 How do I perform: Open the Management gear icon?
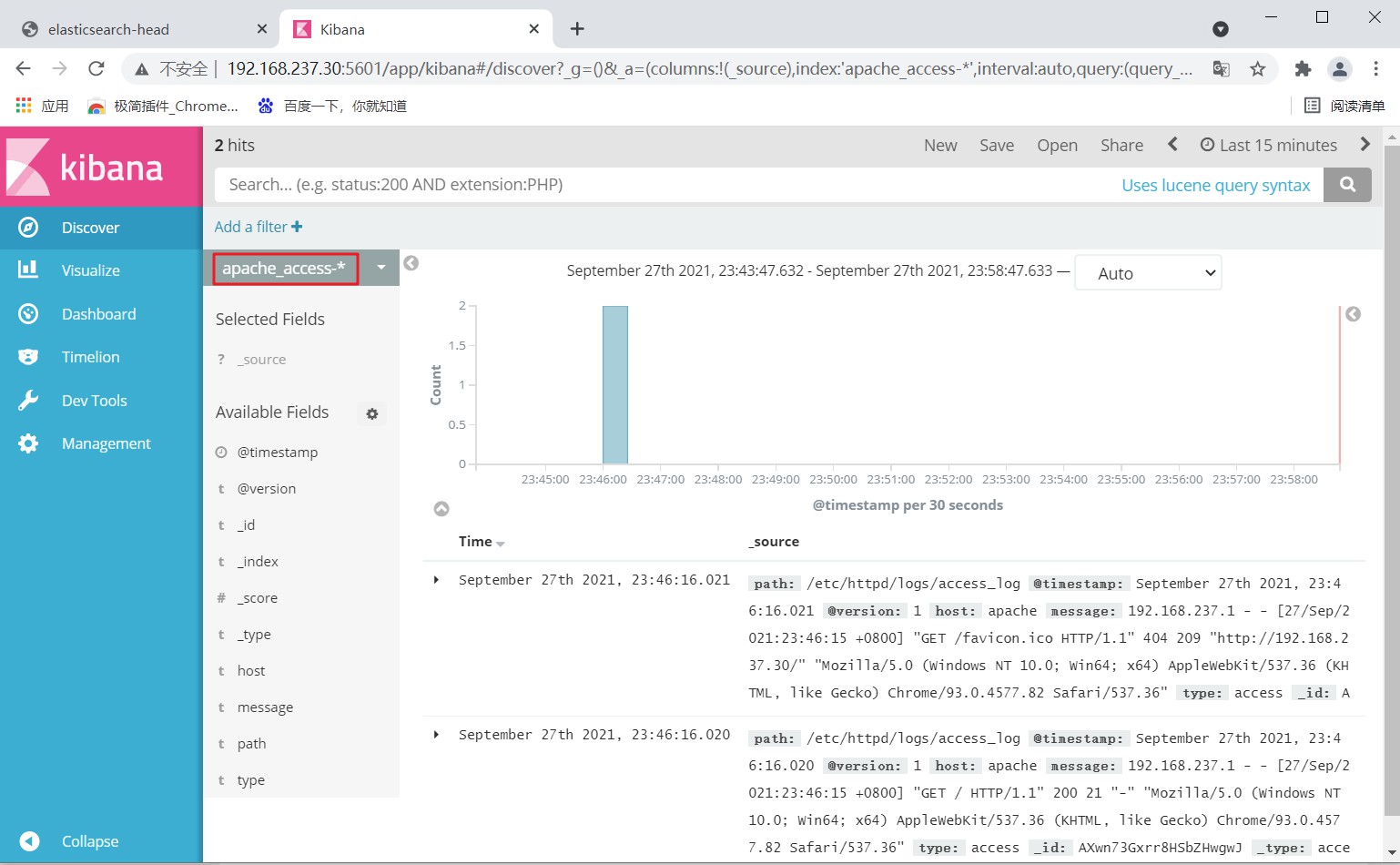pos(28,443)
